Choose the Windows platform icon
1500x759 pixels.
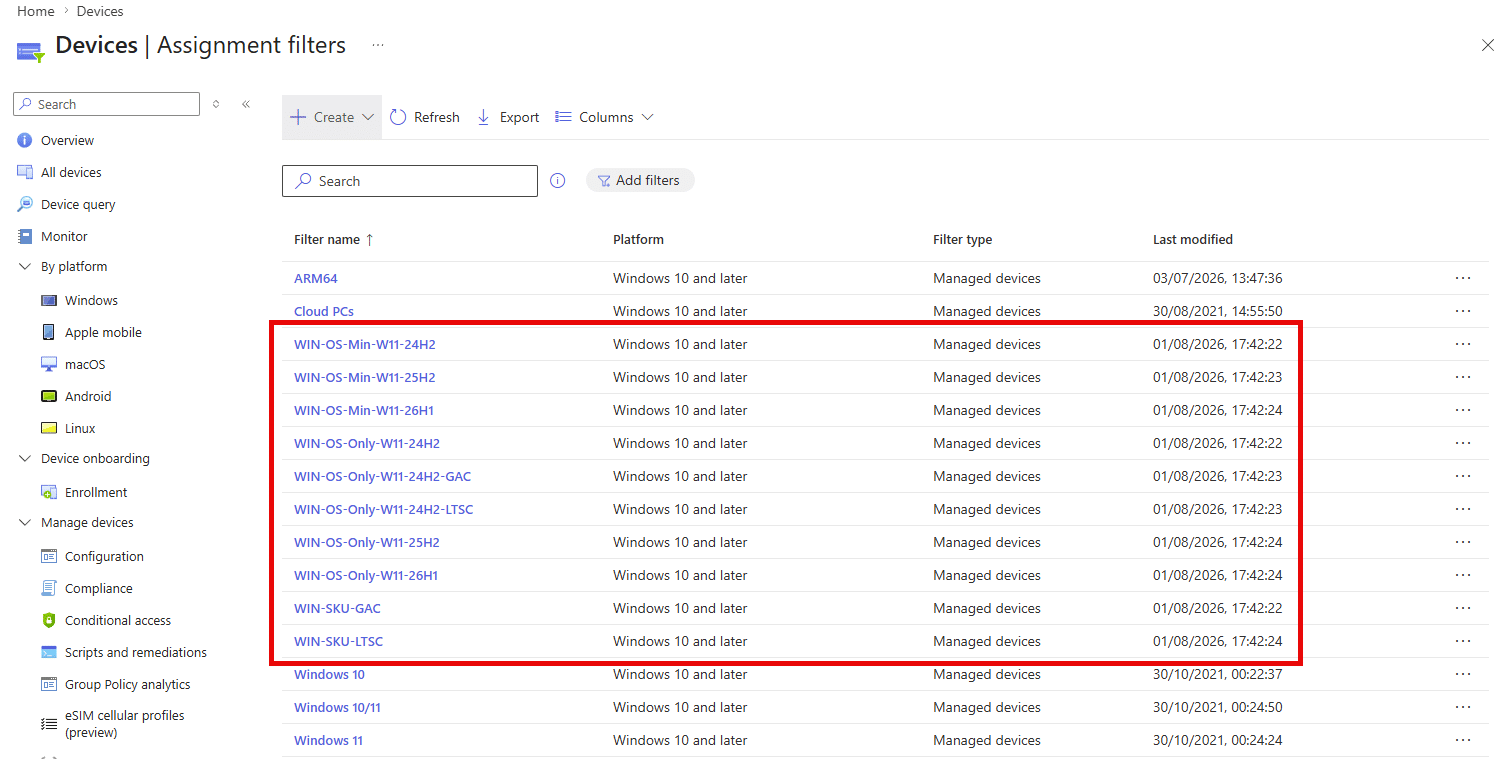[x=49, y=300]
